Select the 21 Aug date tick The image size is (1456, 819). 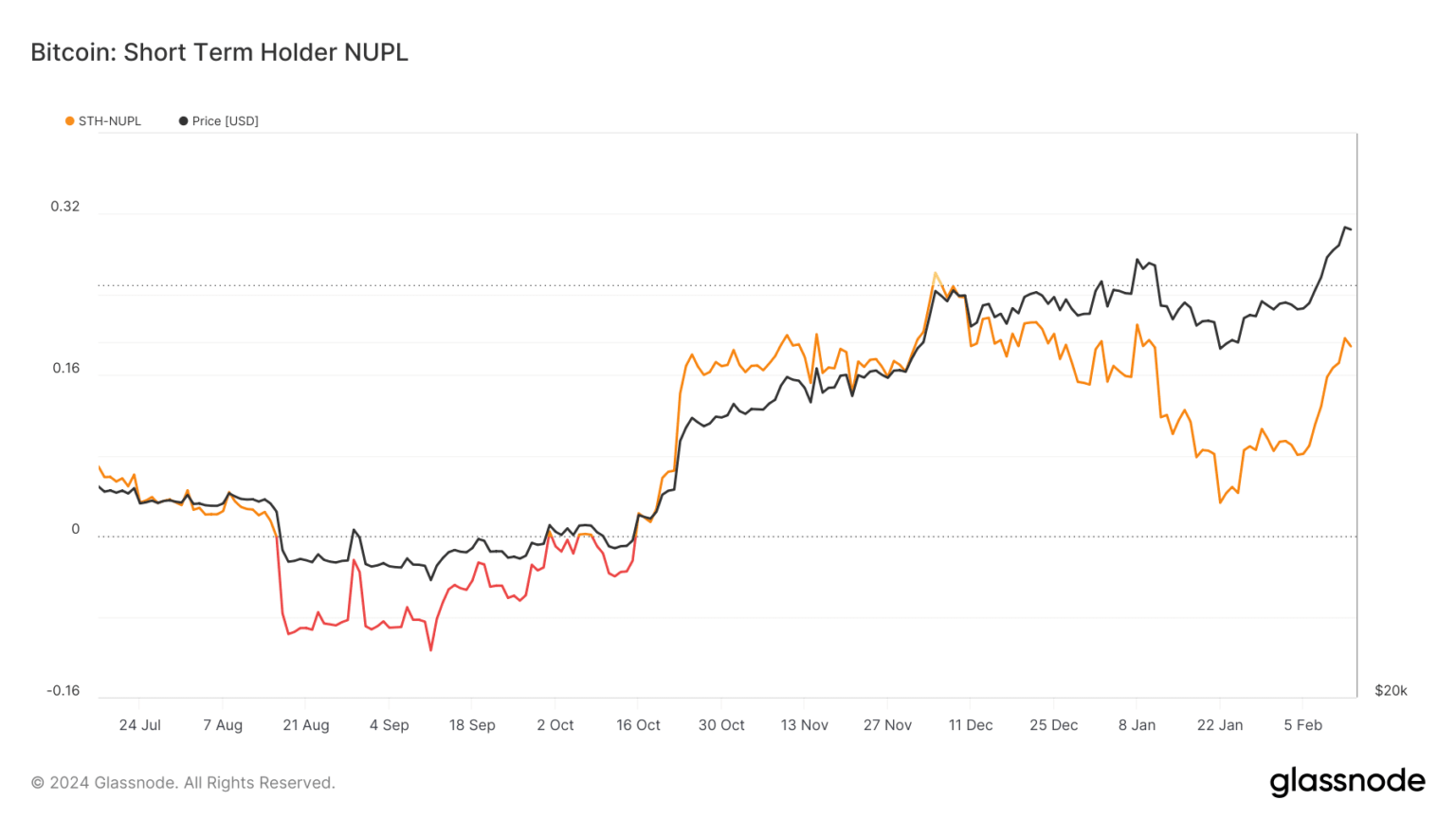306,725
